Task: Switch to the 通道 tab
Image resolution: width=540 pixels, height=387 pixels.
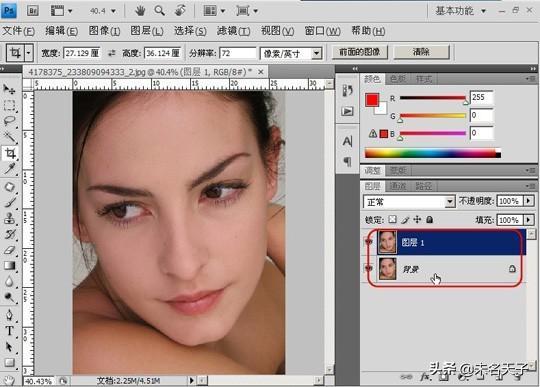Action: click(397, 186)
